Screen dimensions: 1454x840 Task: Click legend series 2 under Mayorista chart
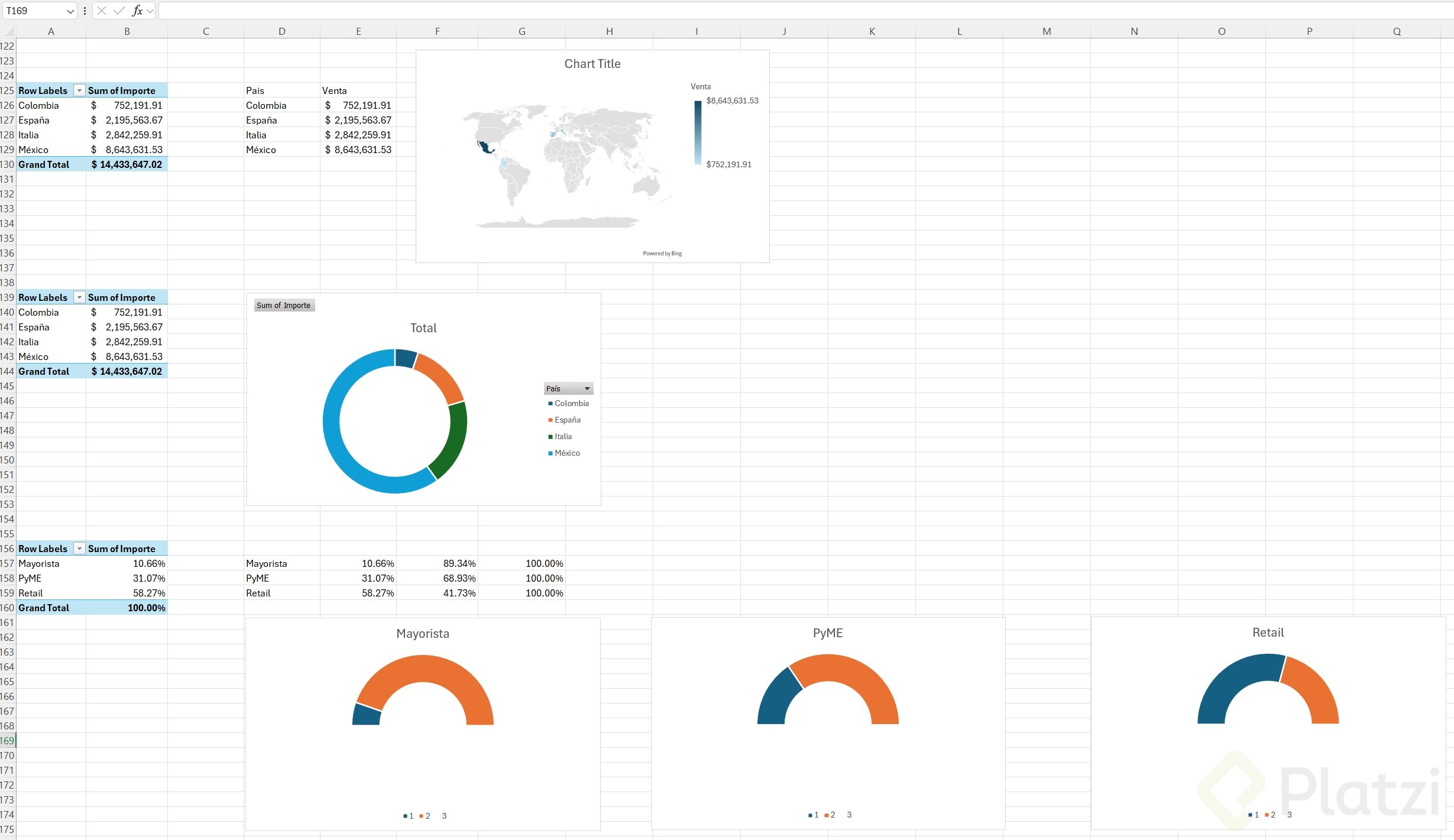(425, 816)
